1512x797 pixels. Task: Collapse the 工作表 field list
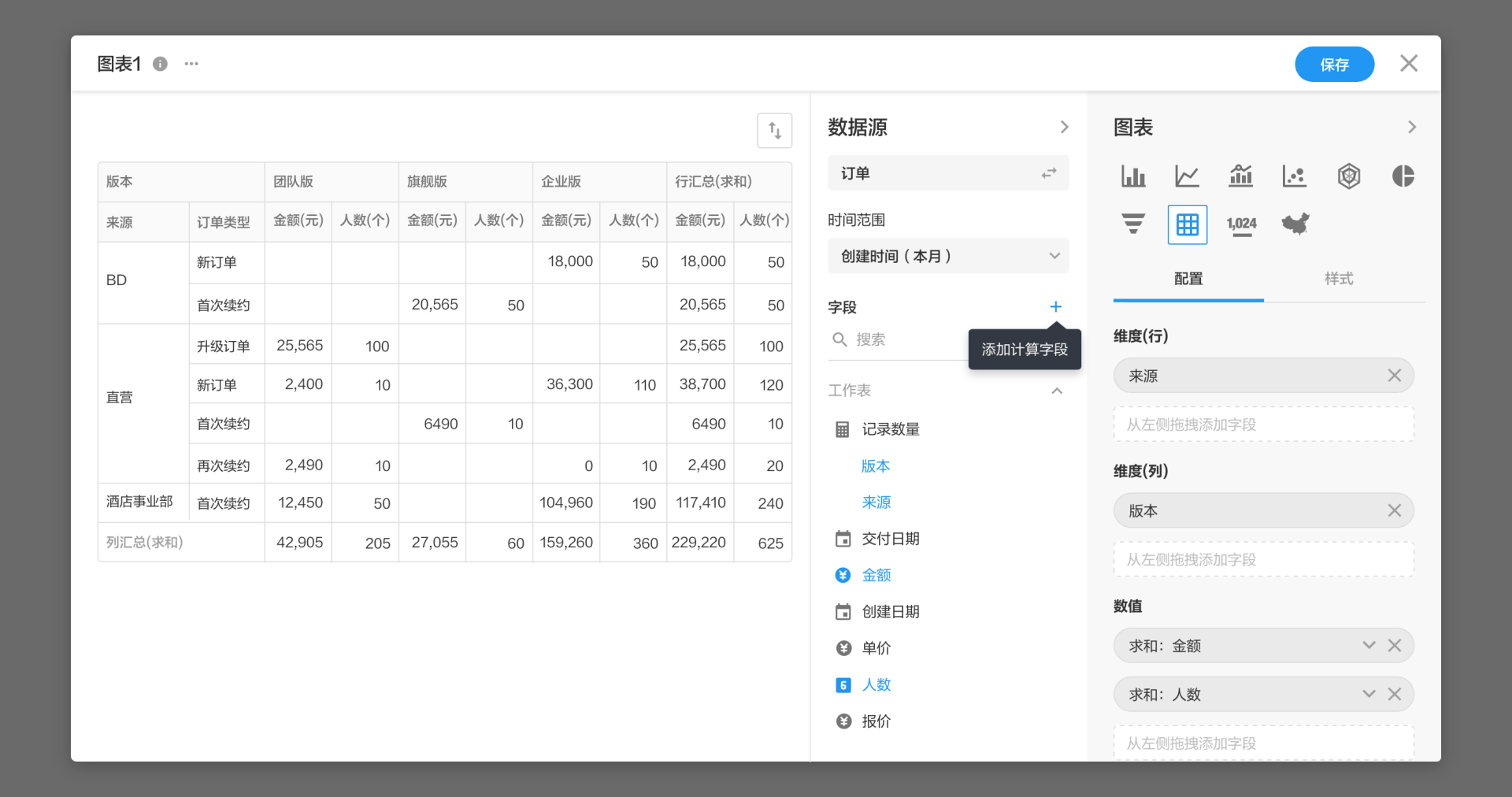1057,391
